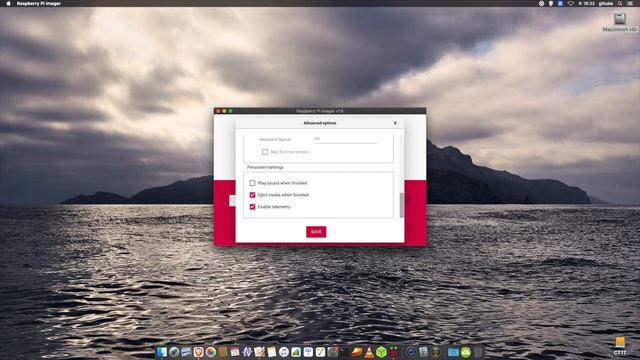
Task: Open the Apple menu
Action: 8,3
